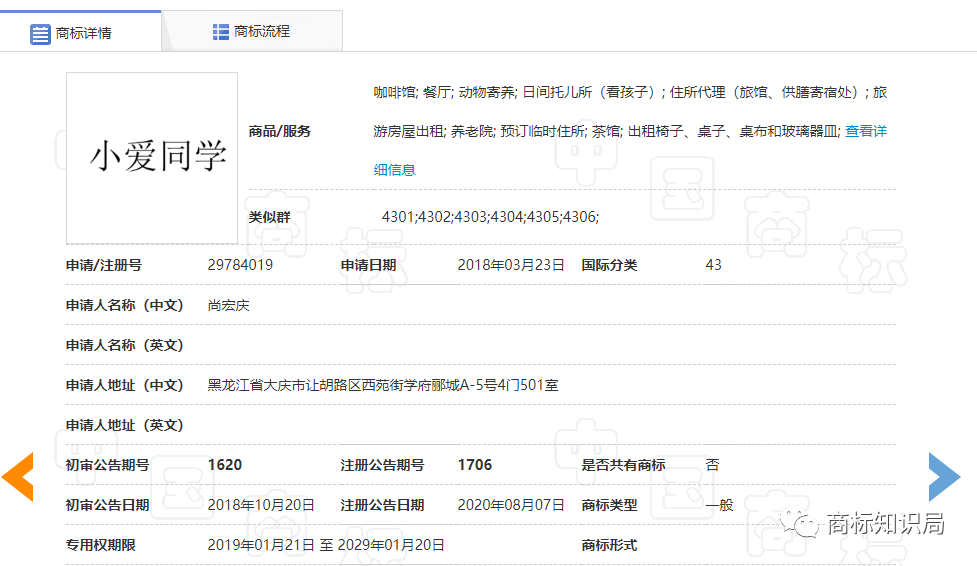Go to previous trademark with orange left arrow
The height and width of the screenshot is (566, 977).
click(17, 477)
